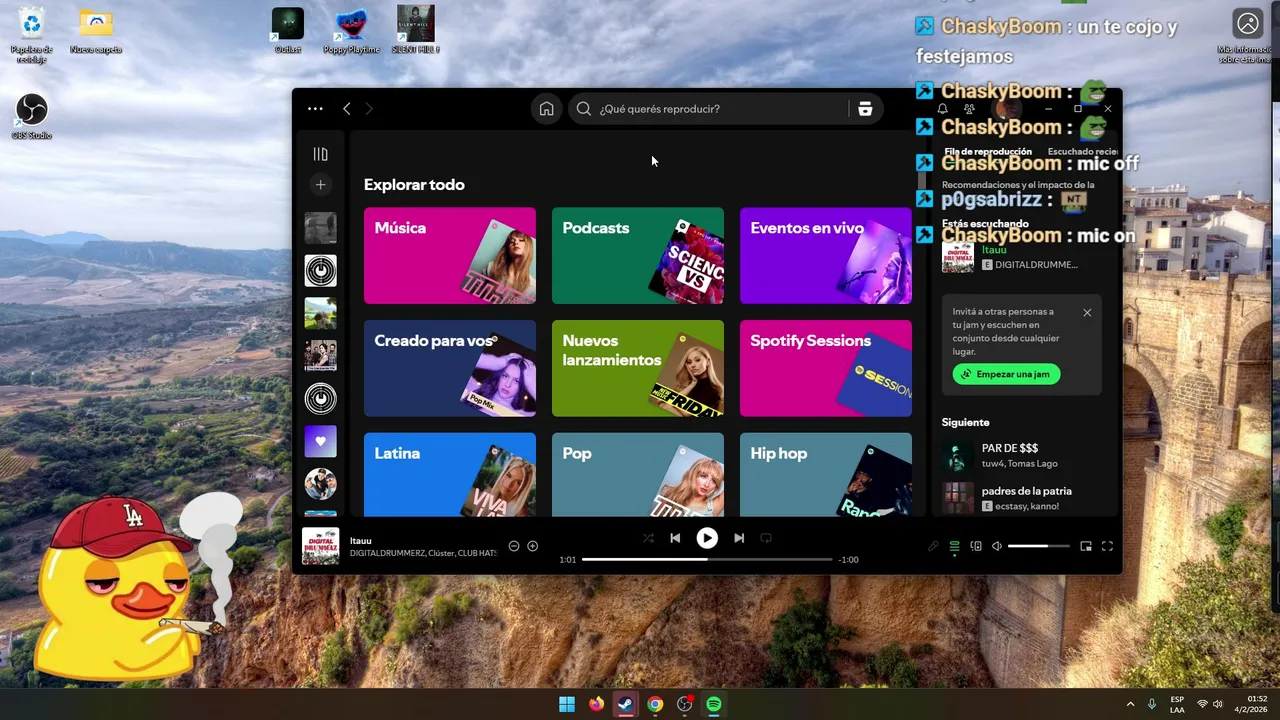Skip to previous track
Viewport: 1280px width, 720px height.
pos(675,538)
